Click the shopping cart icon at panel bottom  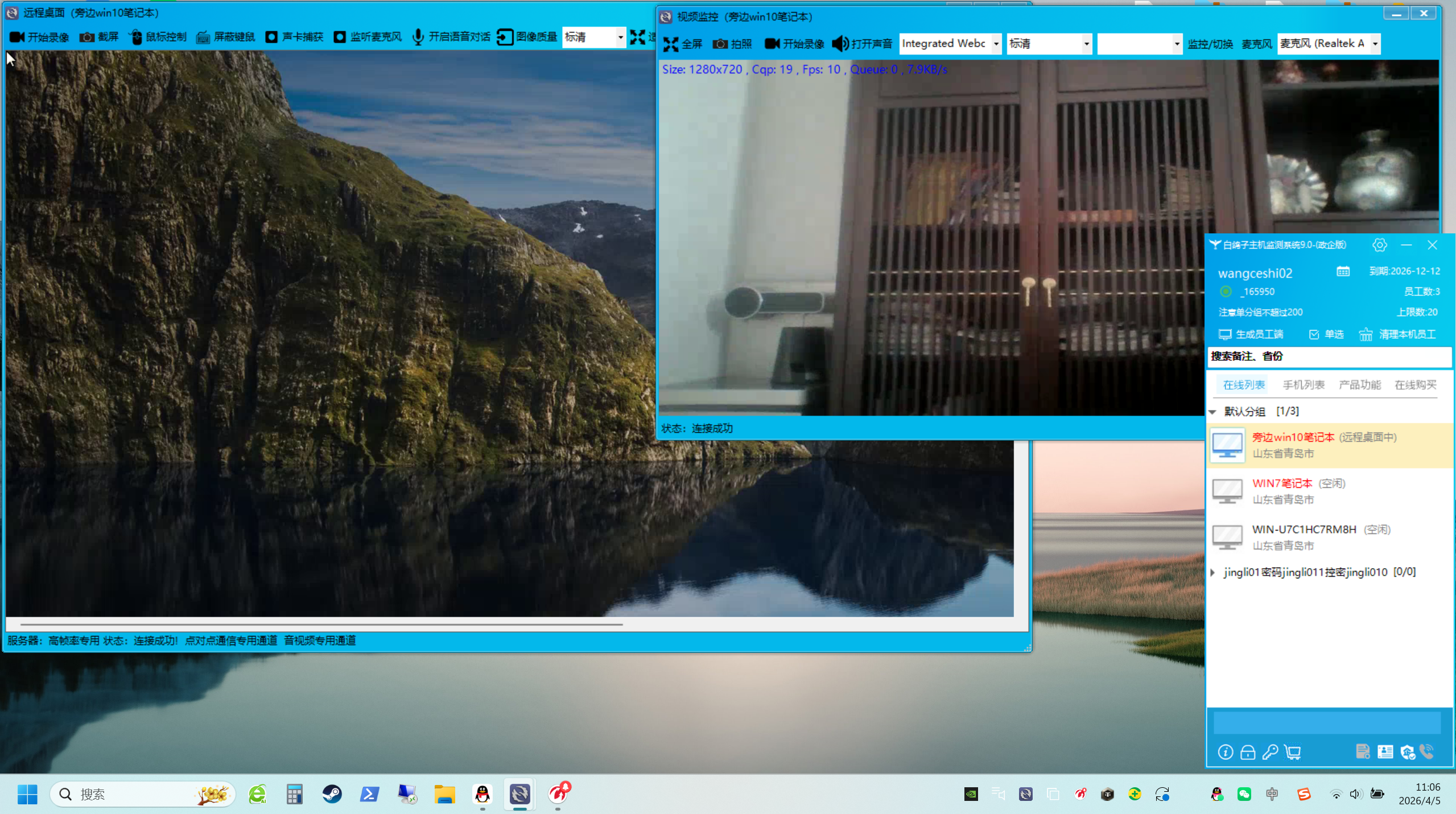tap(1293, 752)
